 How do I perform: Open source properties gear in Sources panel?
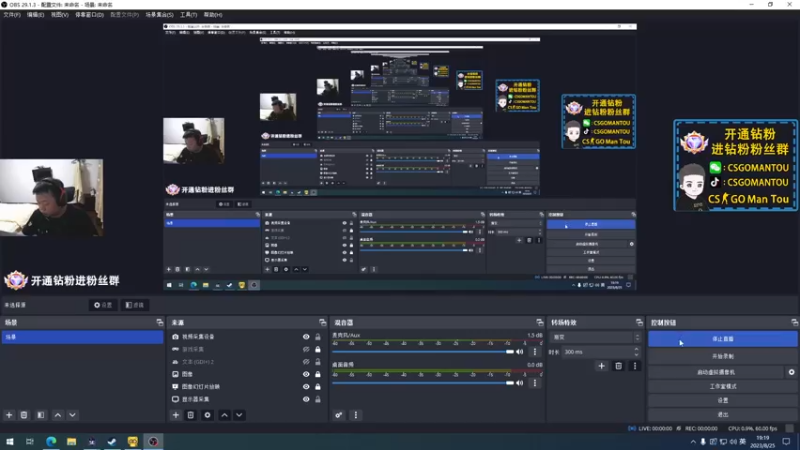pos(207,415)
